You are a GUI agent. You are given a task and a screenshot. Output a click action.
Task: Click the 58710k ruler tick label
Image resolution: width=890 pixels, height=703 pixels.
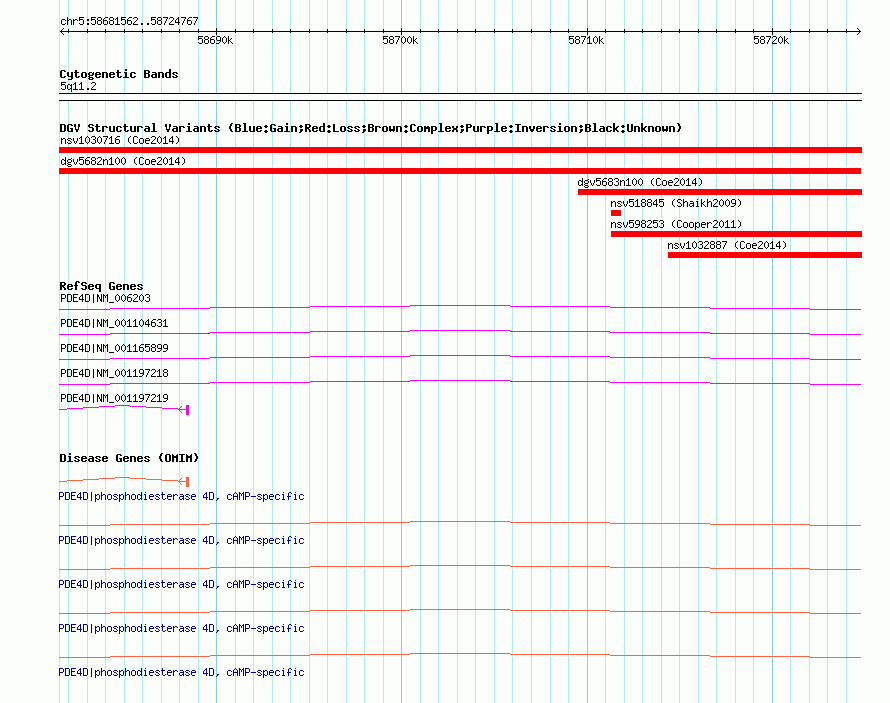(586, 40)
